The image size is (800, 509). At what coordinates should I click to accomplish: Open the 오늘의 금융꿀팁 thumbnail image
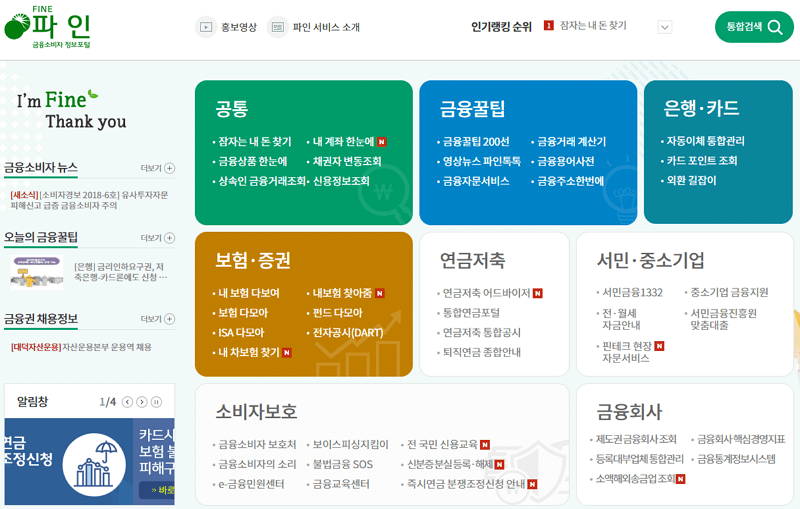37,272
